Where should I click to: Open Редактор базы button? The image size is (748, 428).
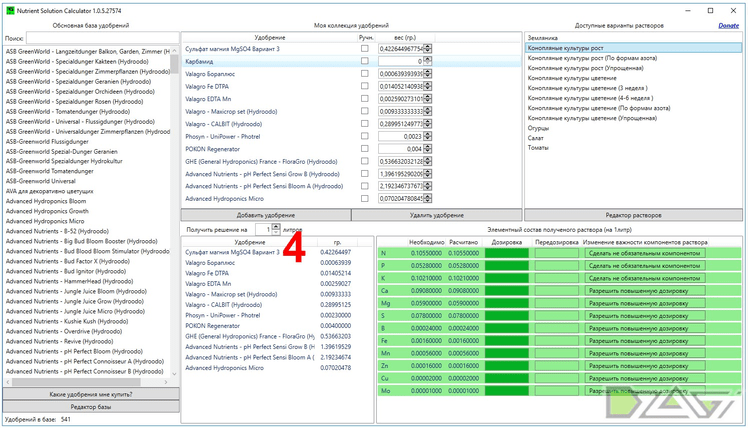[x=91, y=407]
